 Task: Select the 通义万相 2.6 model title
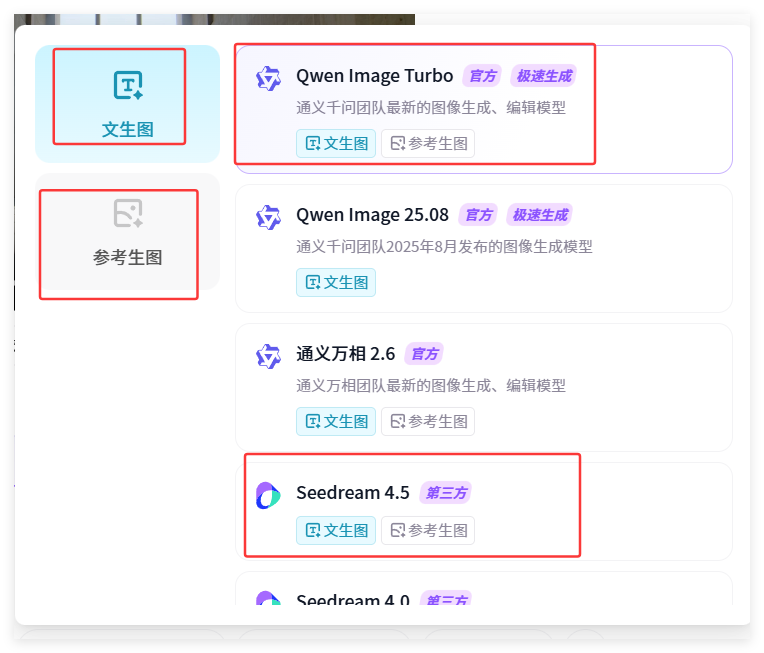tap(345, 354)
